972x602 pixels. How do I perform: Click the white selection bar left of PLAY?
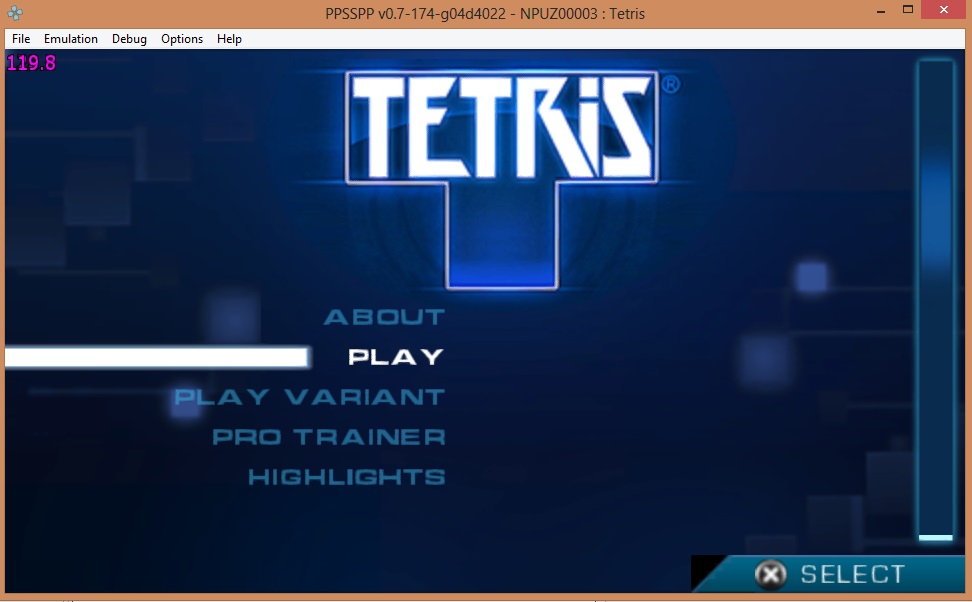[156, 357]
